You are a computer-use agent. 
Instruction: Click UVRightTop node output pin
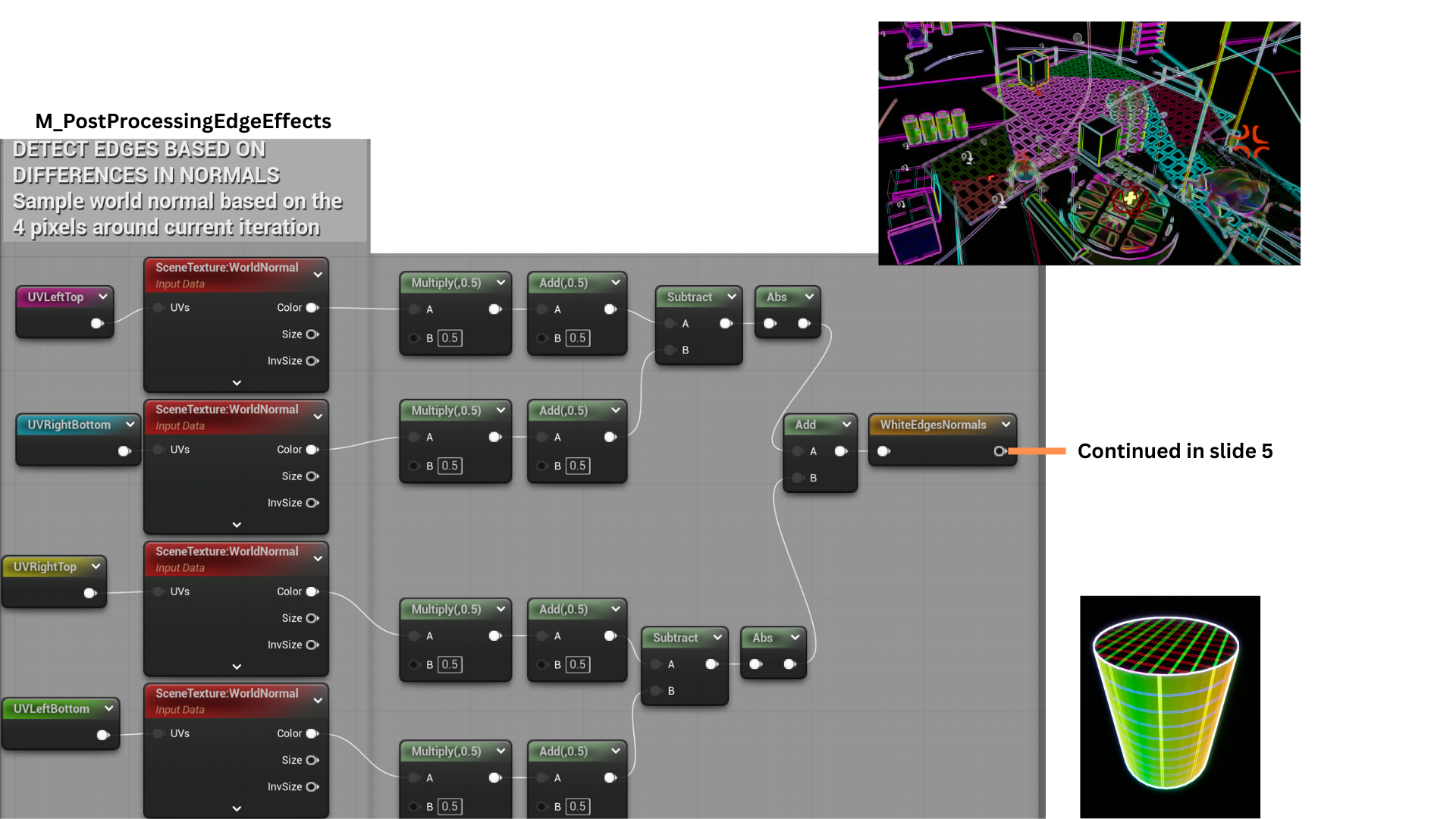pyautogui.click(x=90, y=593)
